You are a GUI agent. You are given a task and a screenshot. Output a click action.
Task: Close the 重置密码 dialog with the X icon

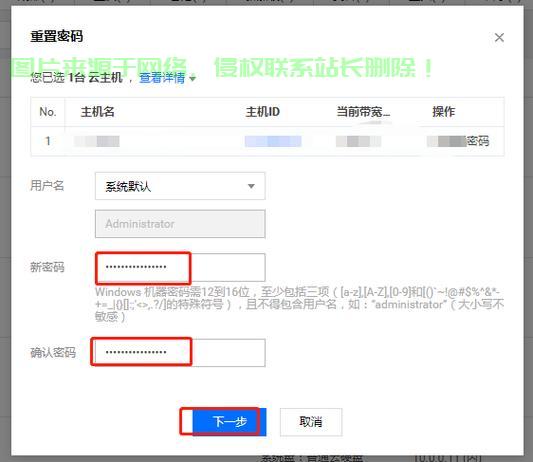[499, 37]
